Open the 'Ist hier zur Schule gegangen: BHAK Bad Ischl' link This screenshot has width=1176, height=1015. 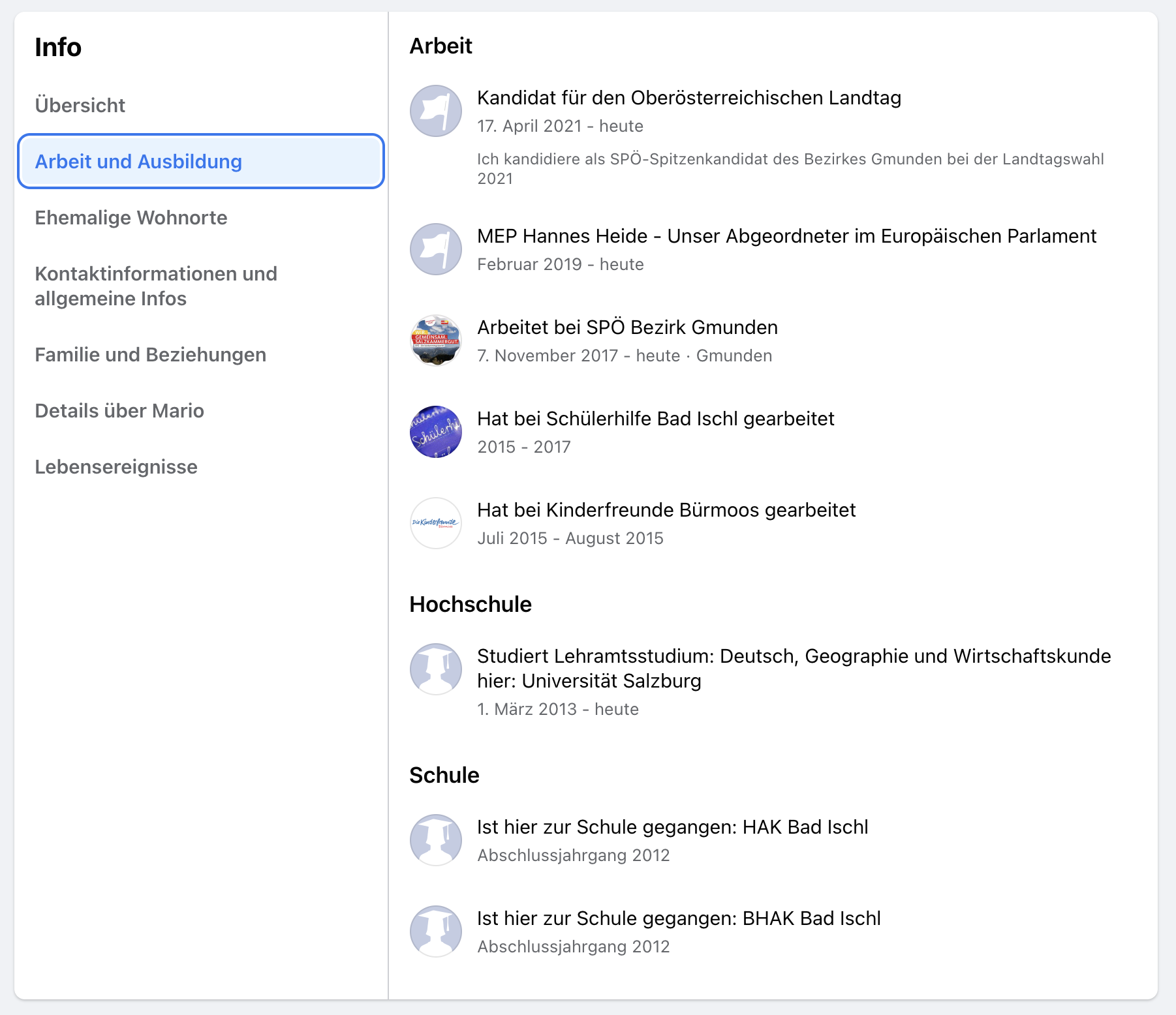679,918
